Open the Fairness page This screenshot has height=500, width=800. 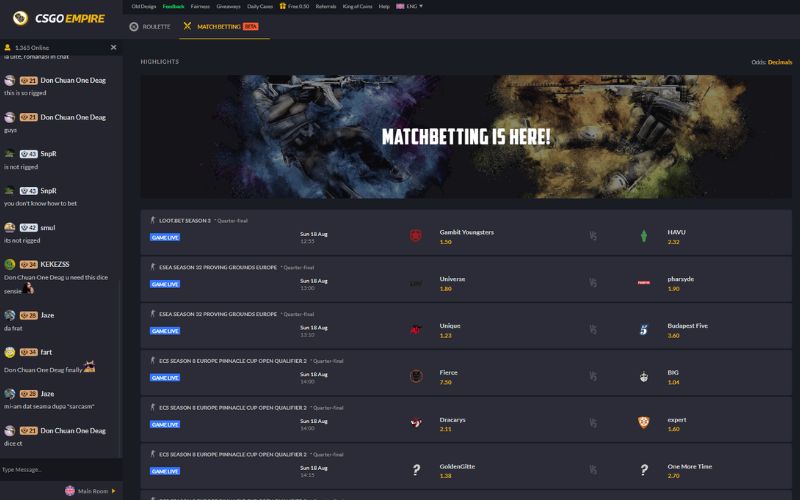(x=200, y=7)
